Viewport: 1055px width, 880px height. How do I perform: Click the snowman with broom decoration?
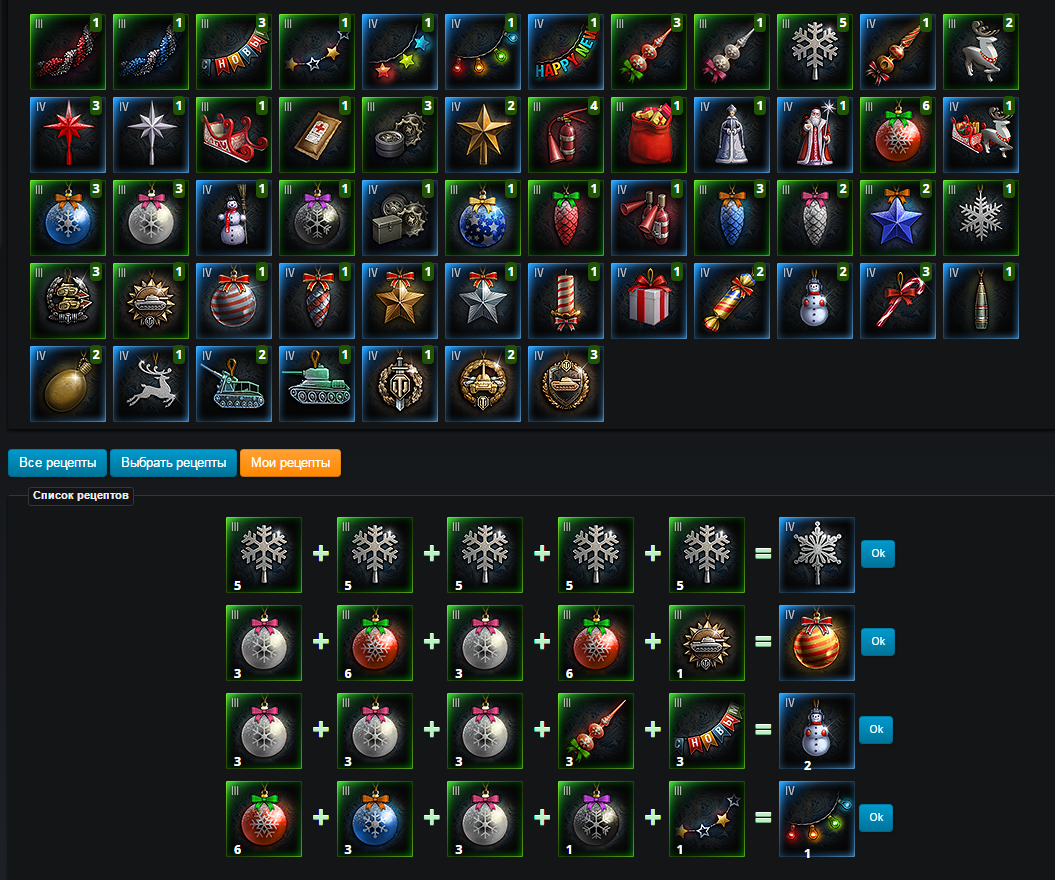pyautogui.click(x=234, y=218)
